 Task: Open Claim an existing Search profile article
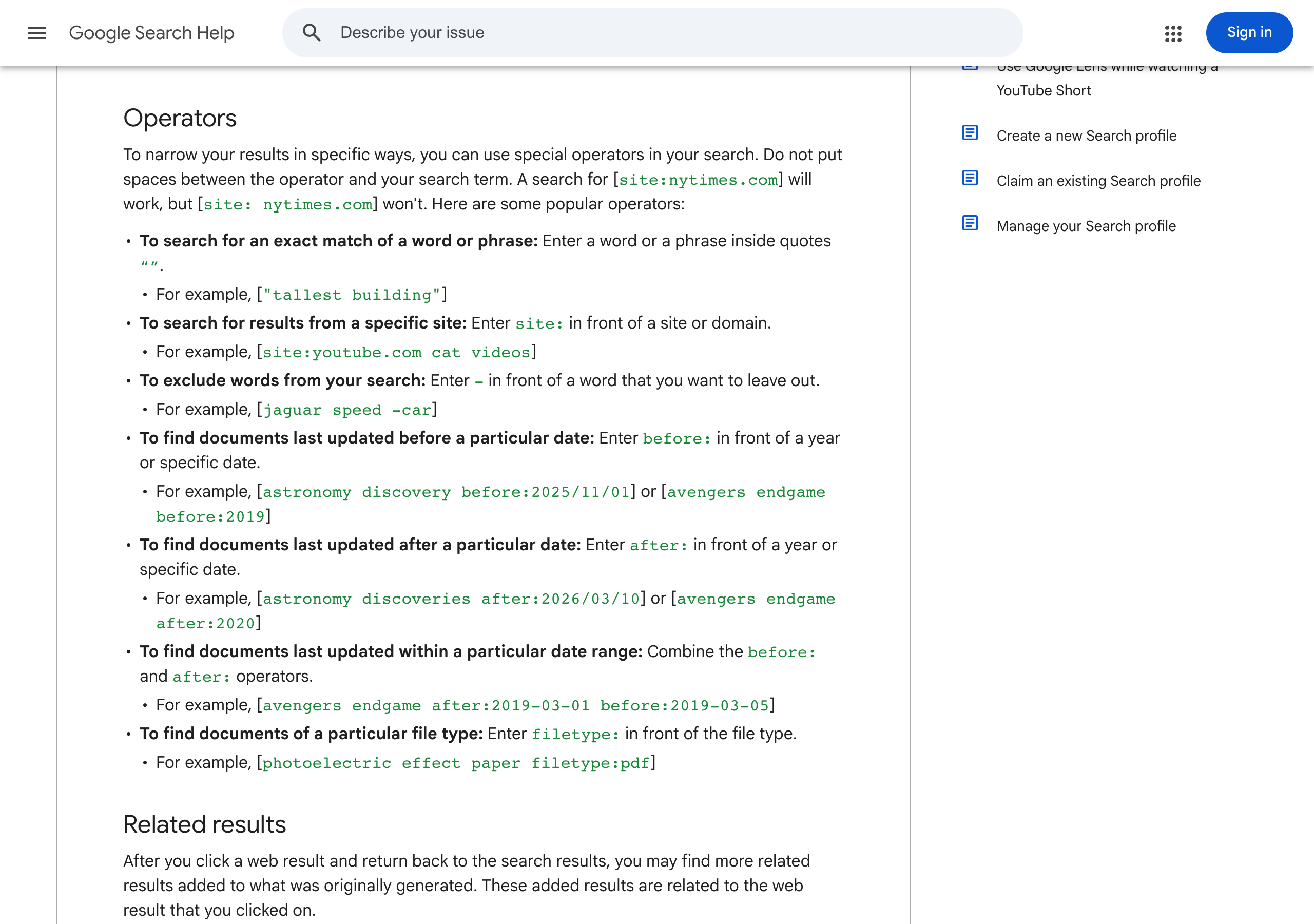click(1098, 181)
